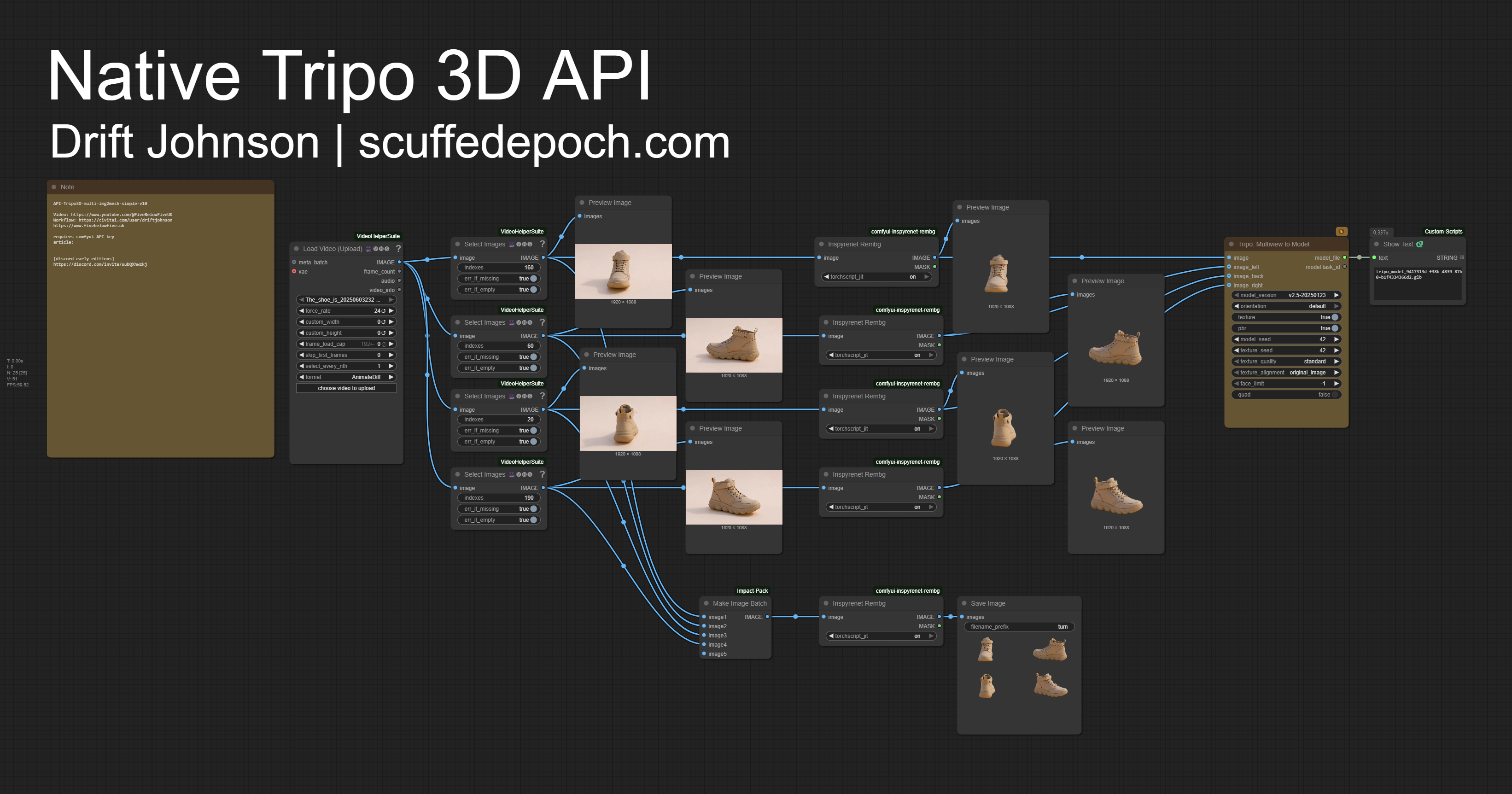The image size is (1512, 794).
Task: Toggle err_if_missing on the indexes 60 node
Action: (498, 357)
